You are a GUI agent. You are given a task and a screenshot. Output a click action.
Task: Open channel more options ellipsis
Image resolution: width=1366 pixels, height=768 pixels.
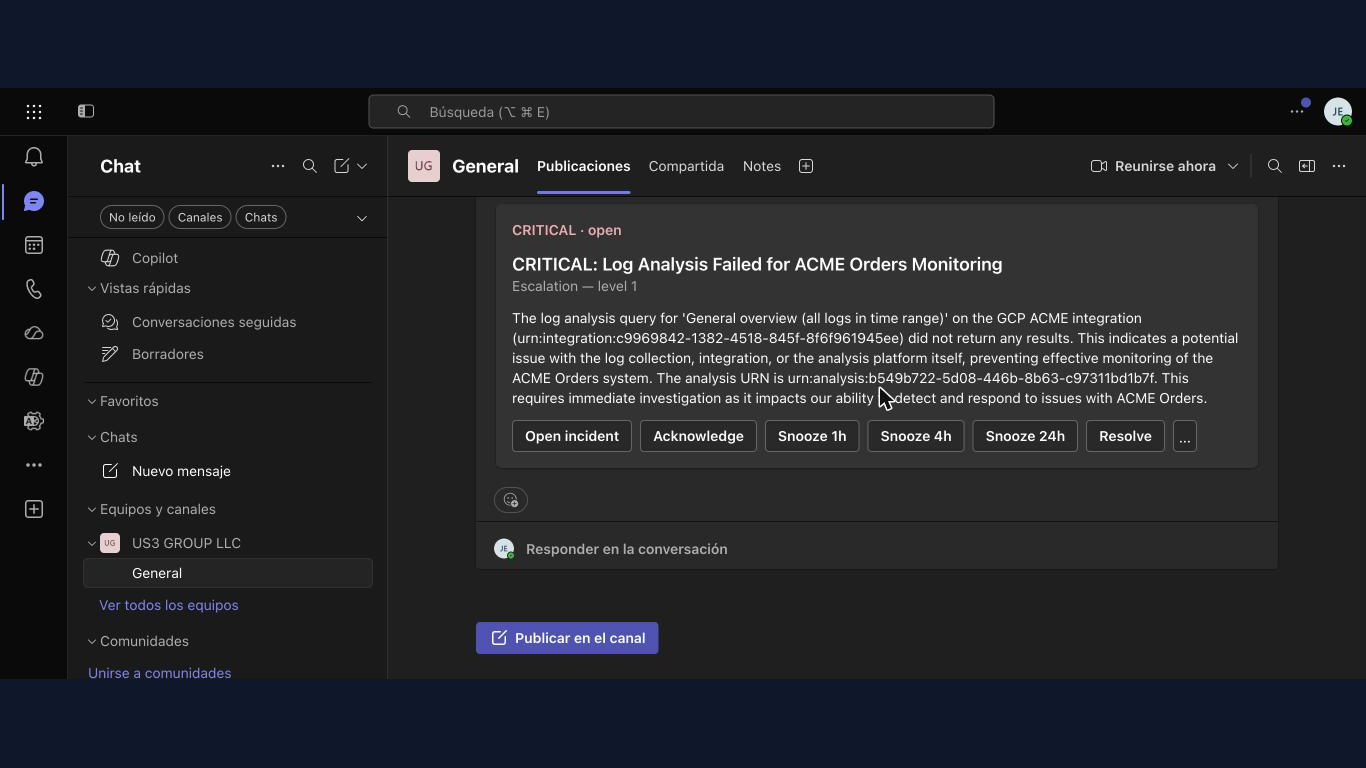click(x=1339, y=166)
